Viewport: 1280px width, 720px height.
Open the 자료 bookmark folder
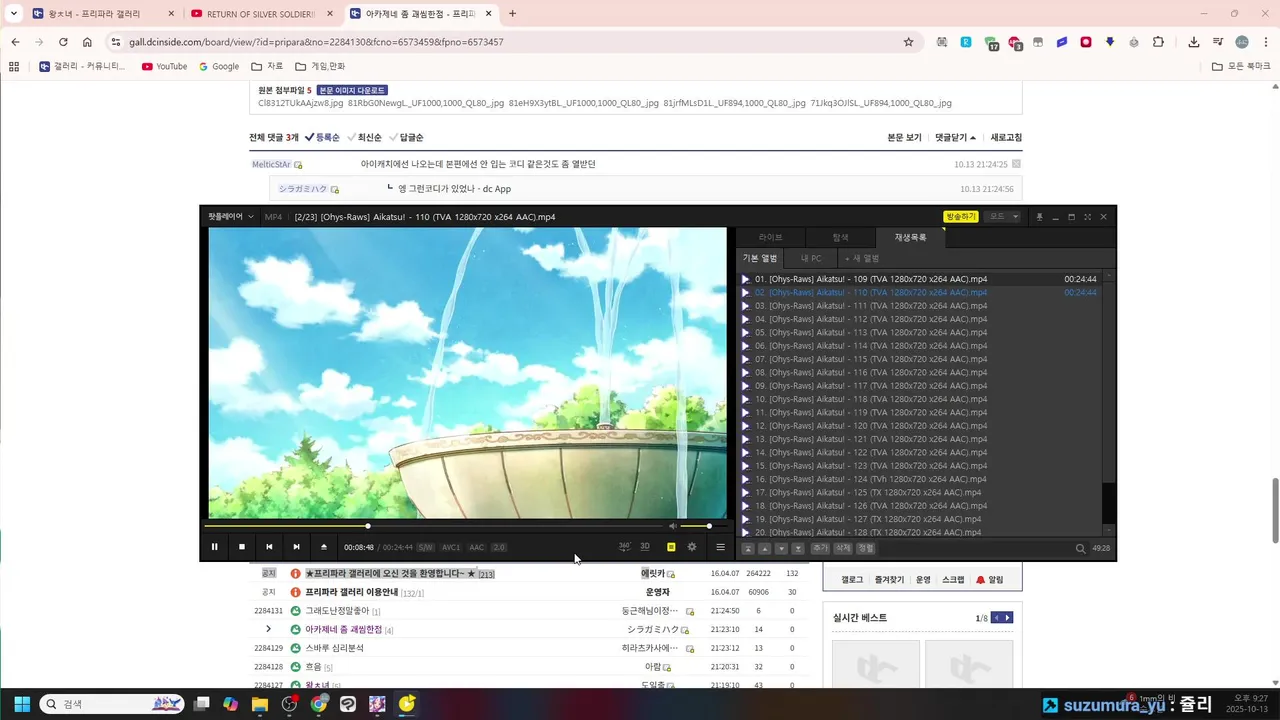267,66
